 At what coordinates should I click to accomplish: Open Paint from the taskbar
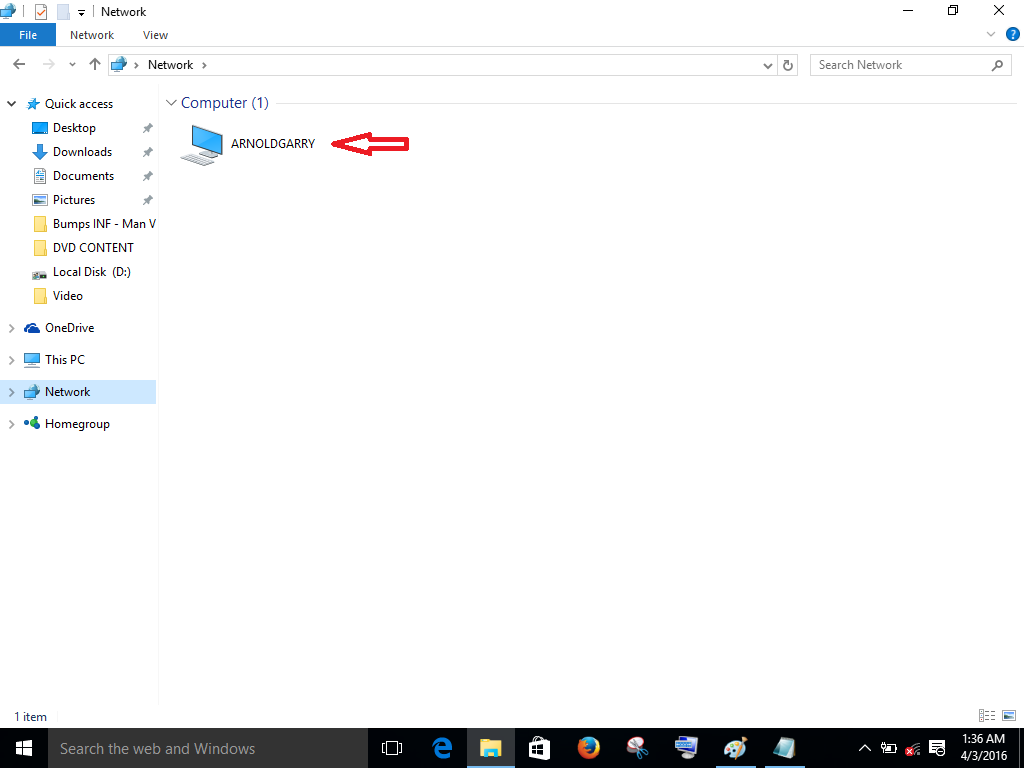pos(735,748)
